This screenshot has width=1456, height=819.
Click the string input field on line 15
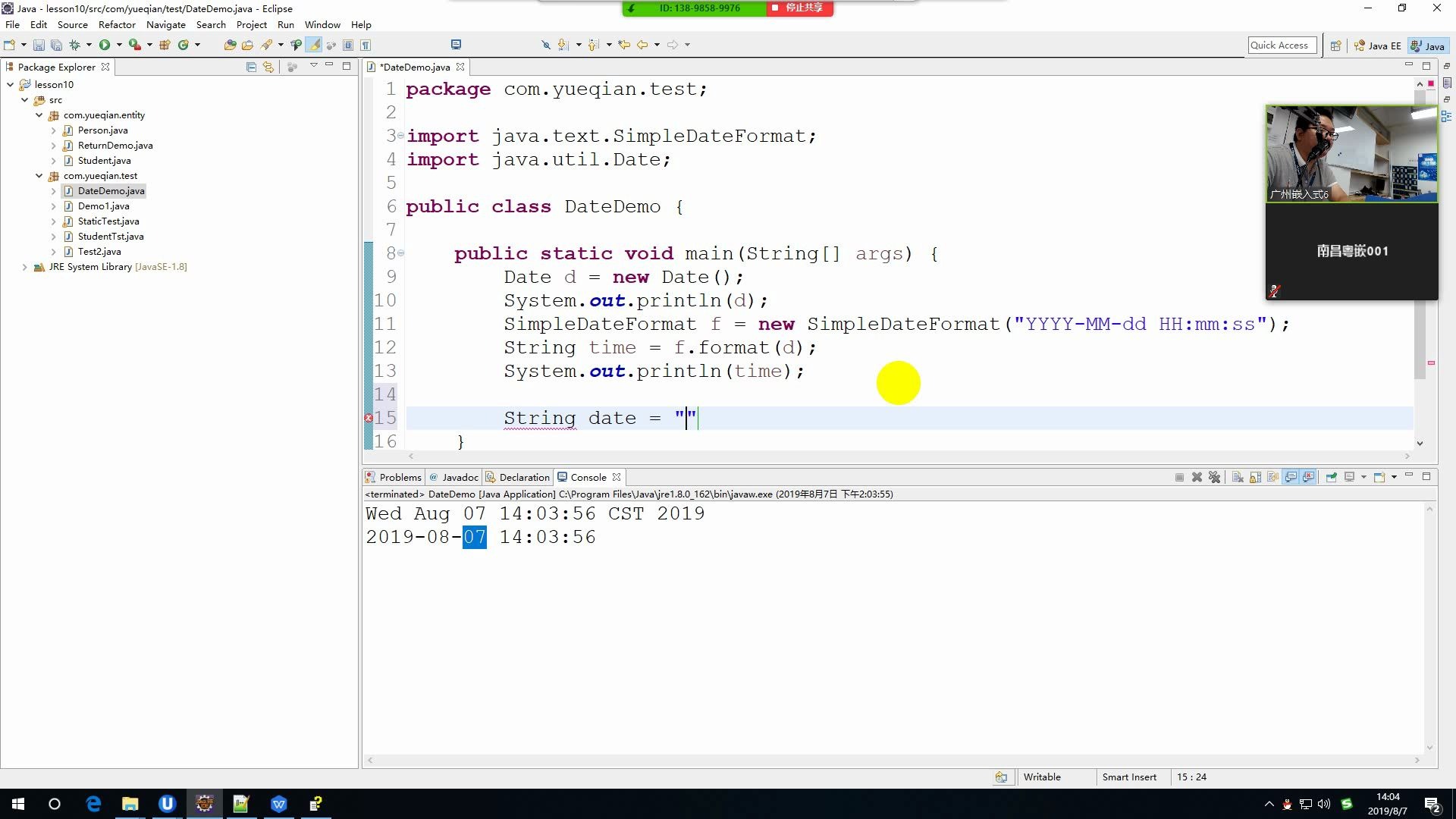point(686,418)
